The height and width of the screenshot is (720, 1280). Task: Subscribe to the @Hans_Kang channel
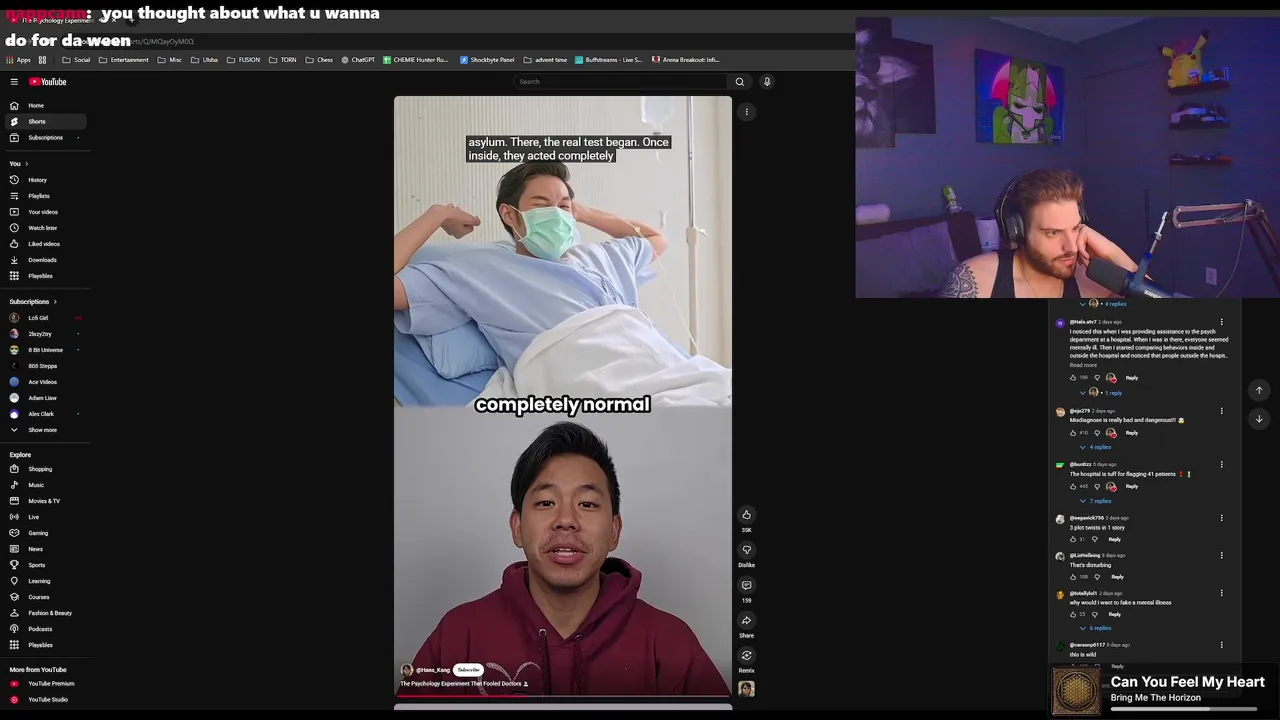(x=468, y=670)
